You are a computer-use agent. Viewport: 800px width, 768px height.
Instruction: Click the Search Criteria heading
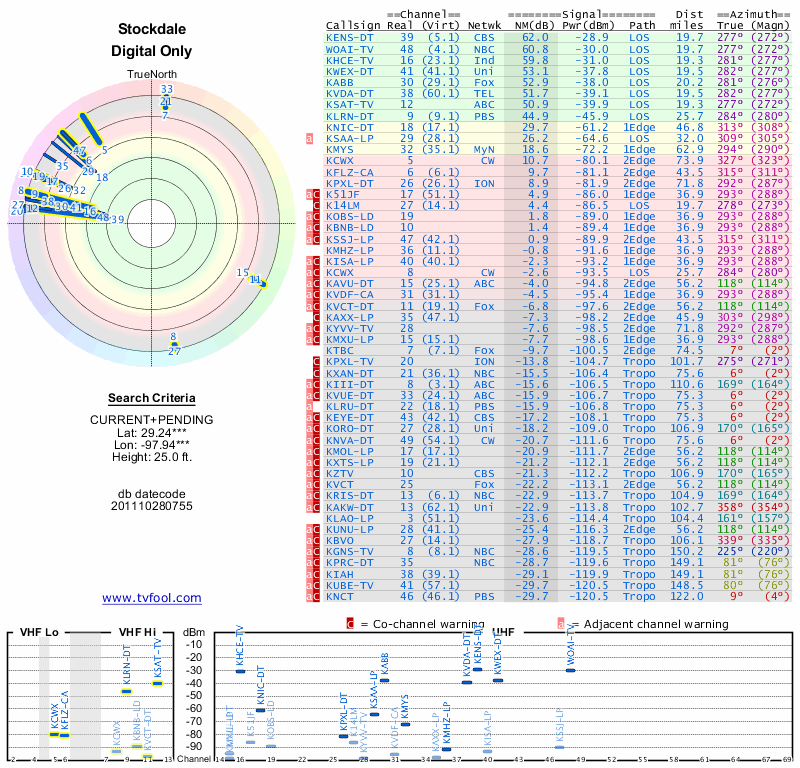click(152, 398)
